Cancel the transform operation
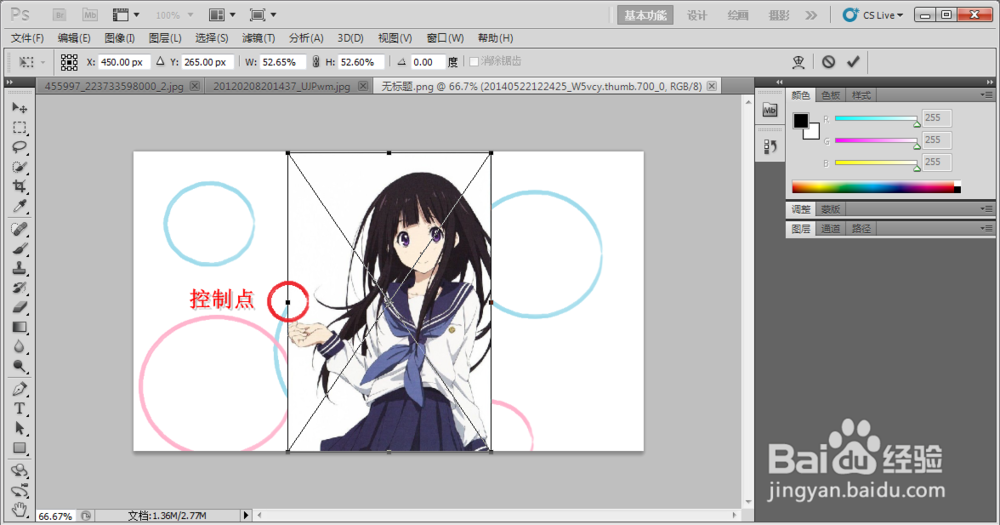 tap(828, 61)
